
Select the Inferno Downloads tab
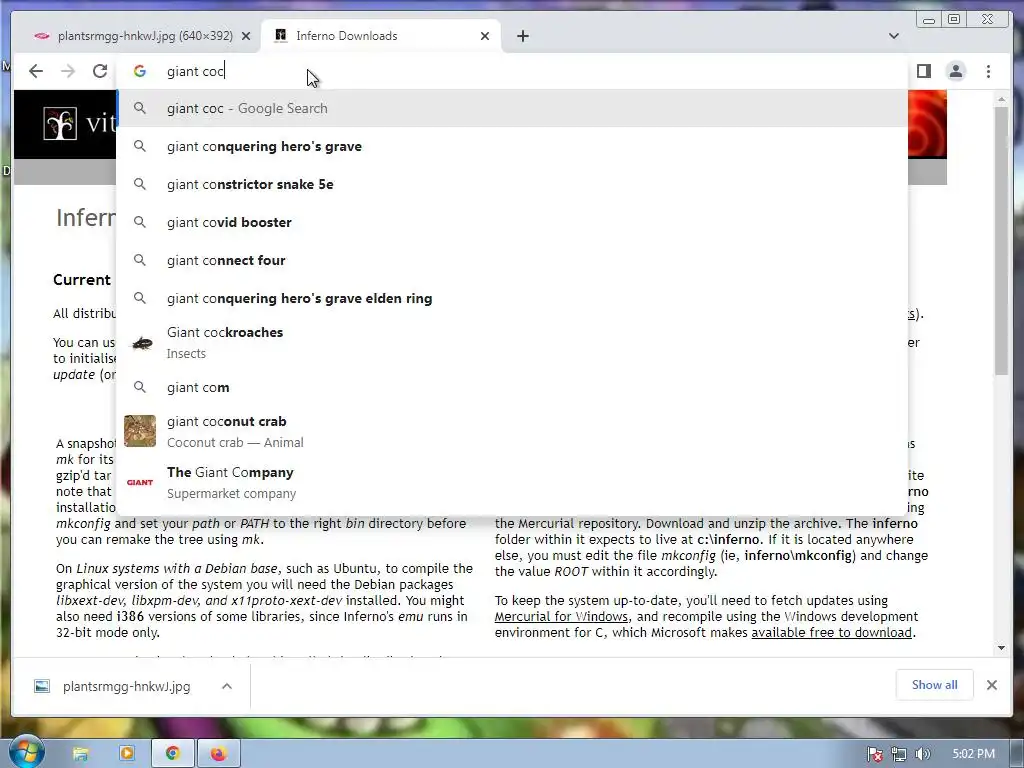pos(381,36)
